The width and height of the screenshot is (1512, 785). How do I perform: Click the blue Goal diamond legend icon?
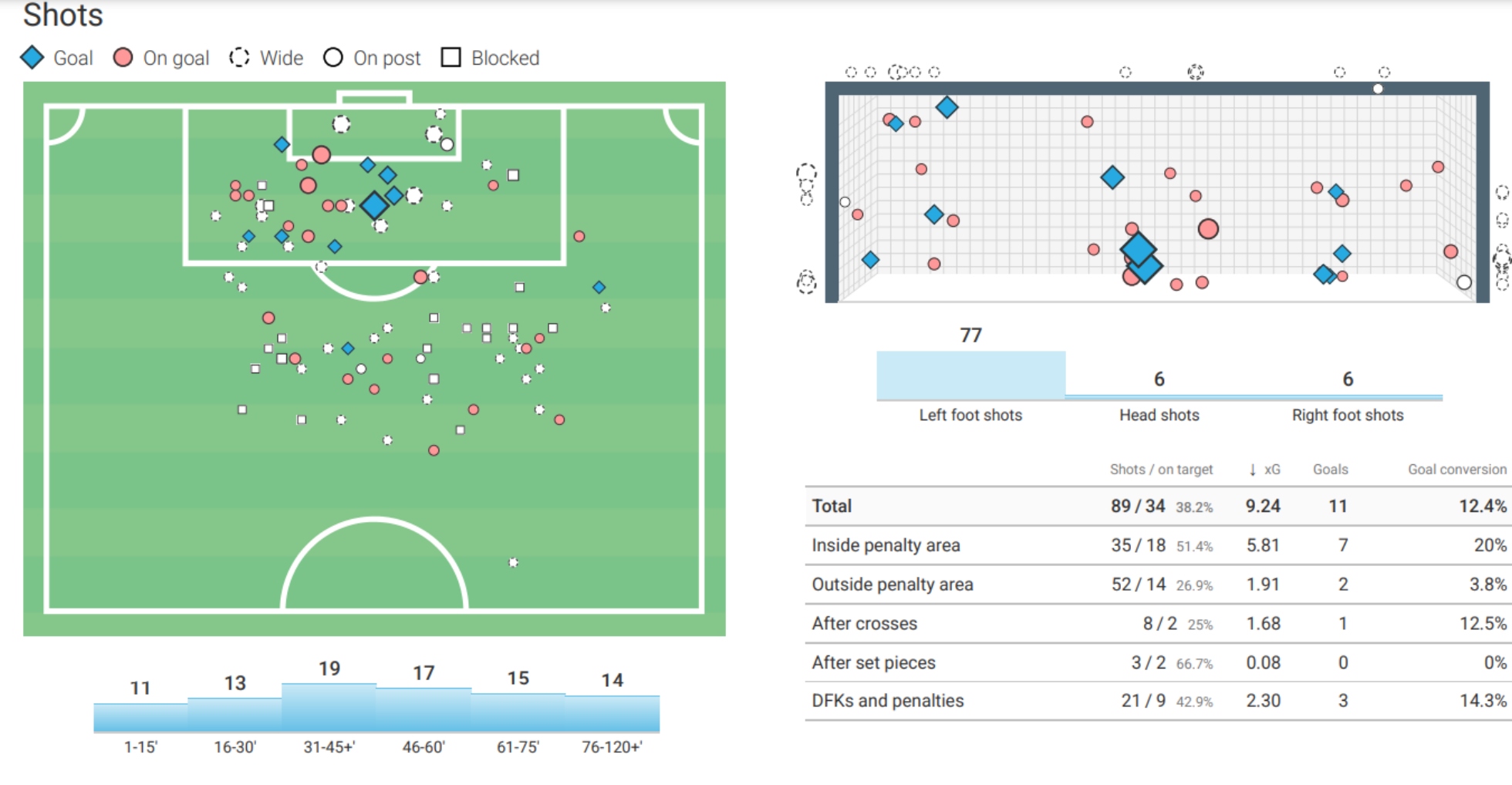(32, 58)
